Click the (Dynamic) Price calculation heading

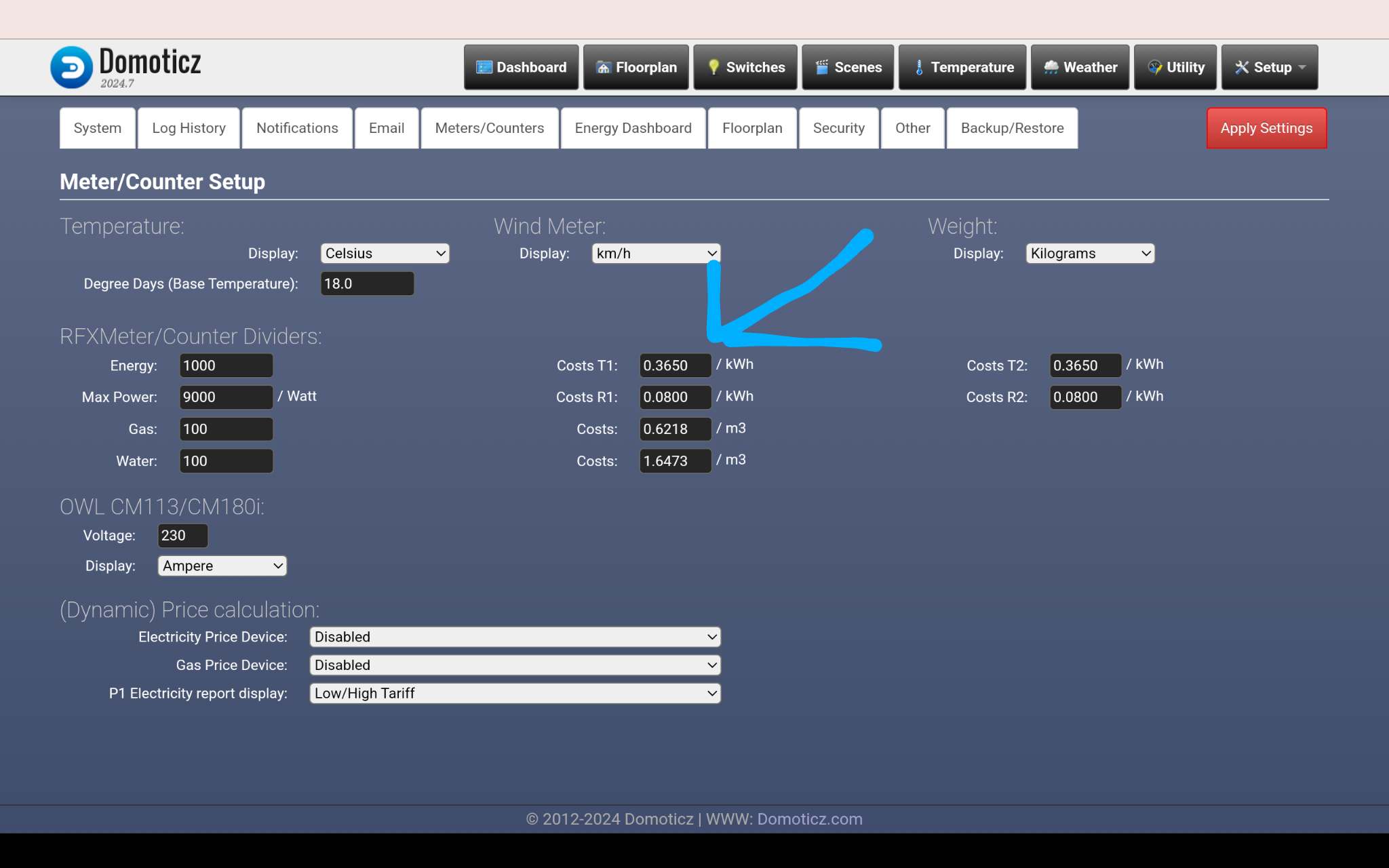[189, 610]
